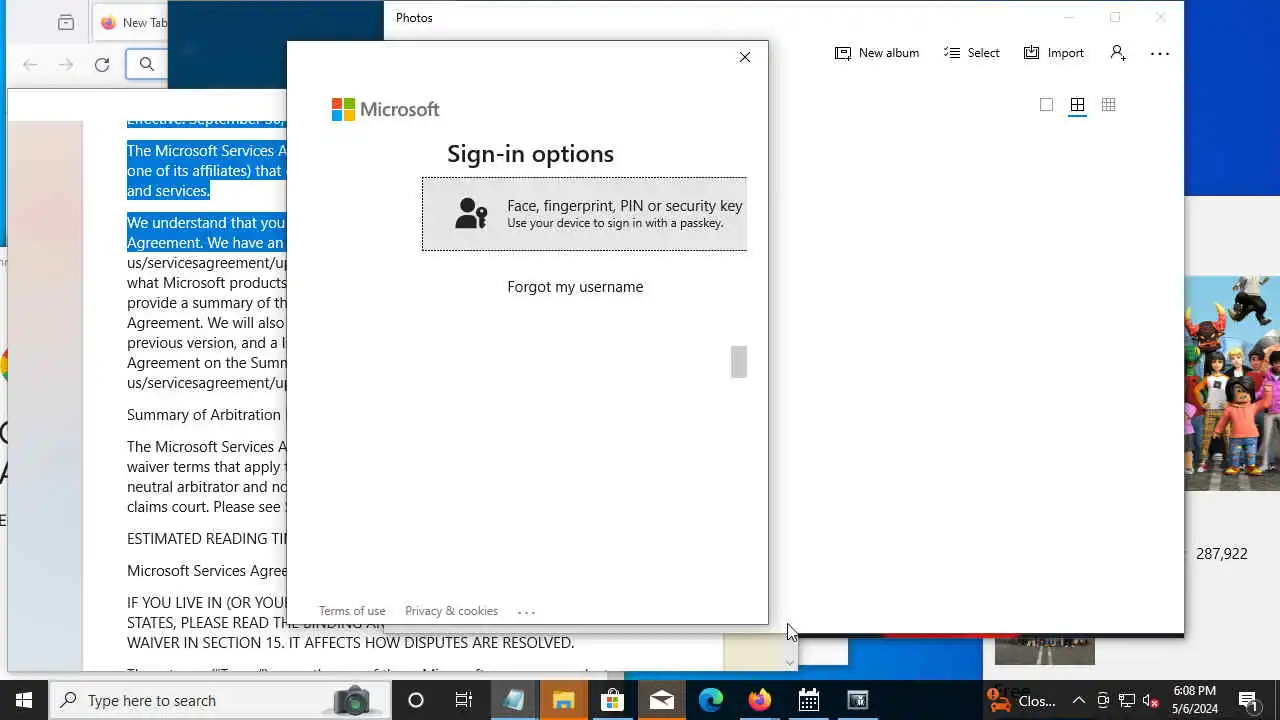Image resolution: width=1280 pixels, height=720 pixels.
Task: Create a New album in Photos
Action: click(x=877, y=53)
